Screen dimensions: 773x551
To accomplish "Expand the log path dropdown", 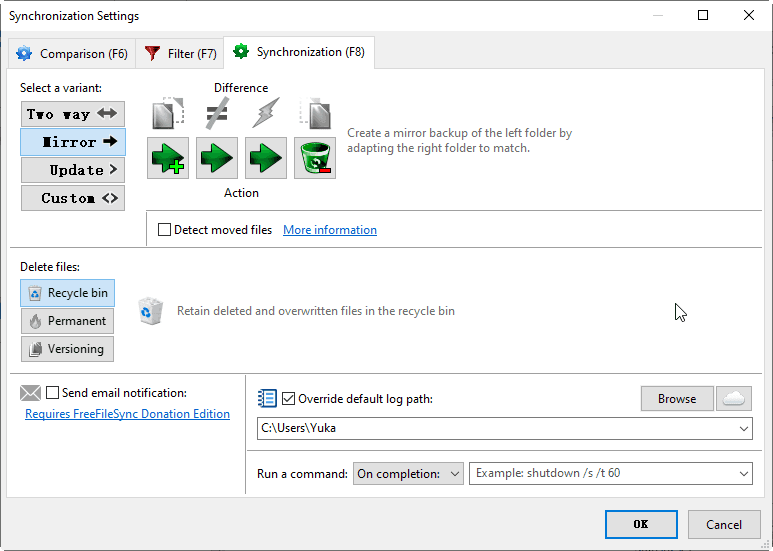I will pos(742,429).
